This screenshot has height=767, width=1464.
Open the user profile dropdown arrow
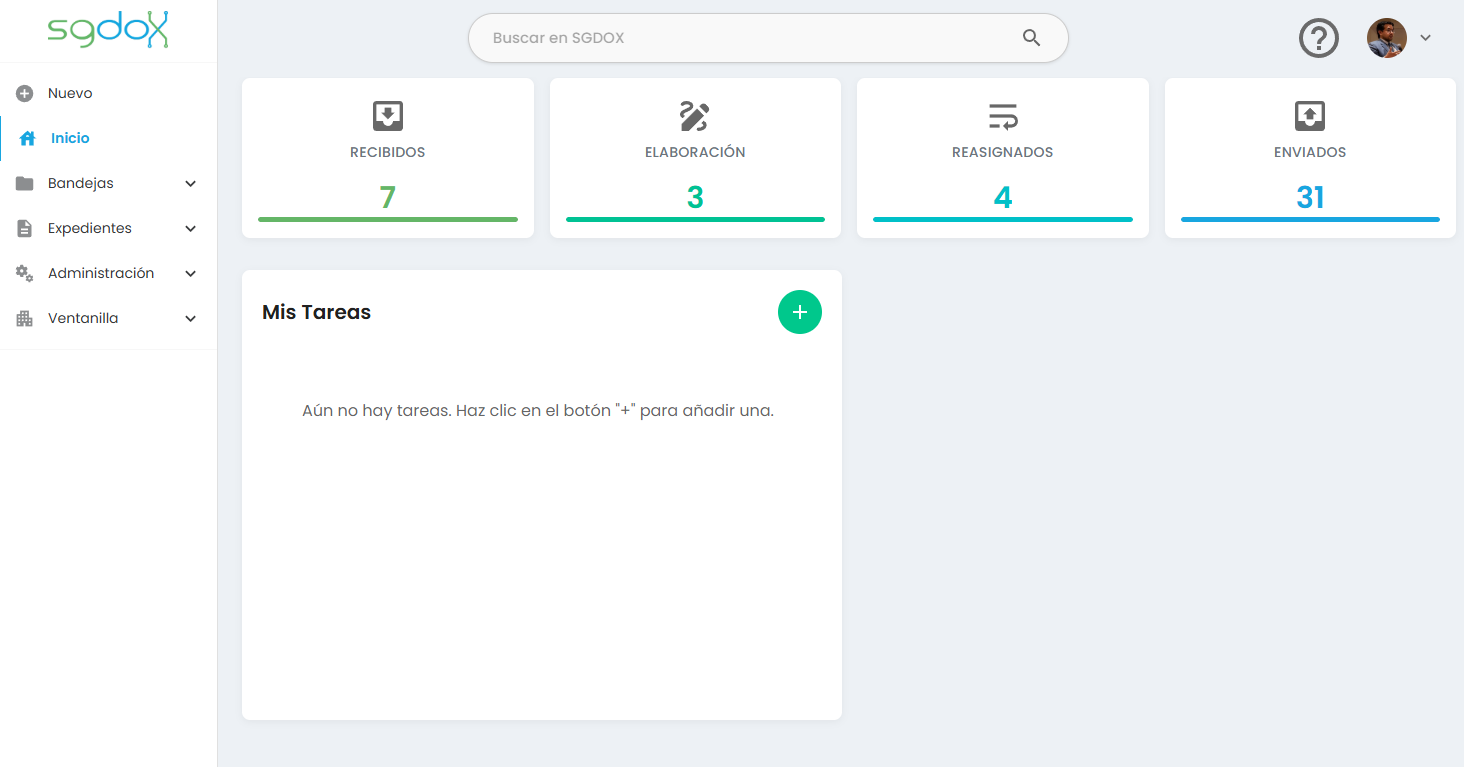click(1426, 38)
